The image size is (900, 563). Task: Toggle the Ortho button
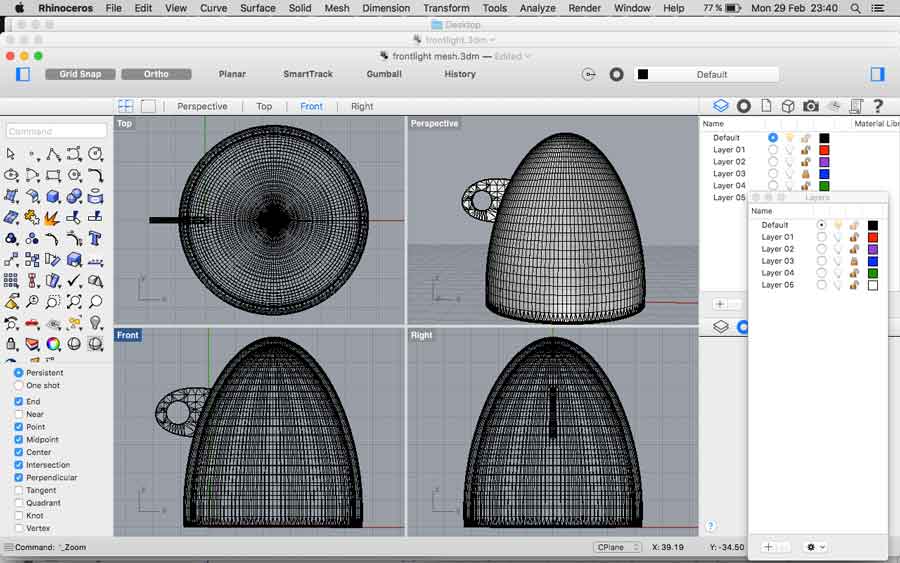point(156,74)
